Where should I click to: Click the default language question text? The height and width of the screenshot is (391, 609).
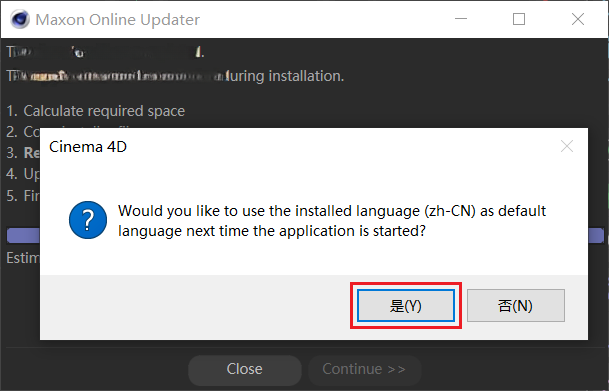pos(332,221)
